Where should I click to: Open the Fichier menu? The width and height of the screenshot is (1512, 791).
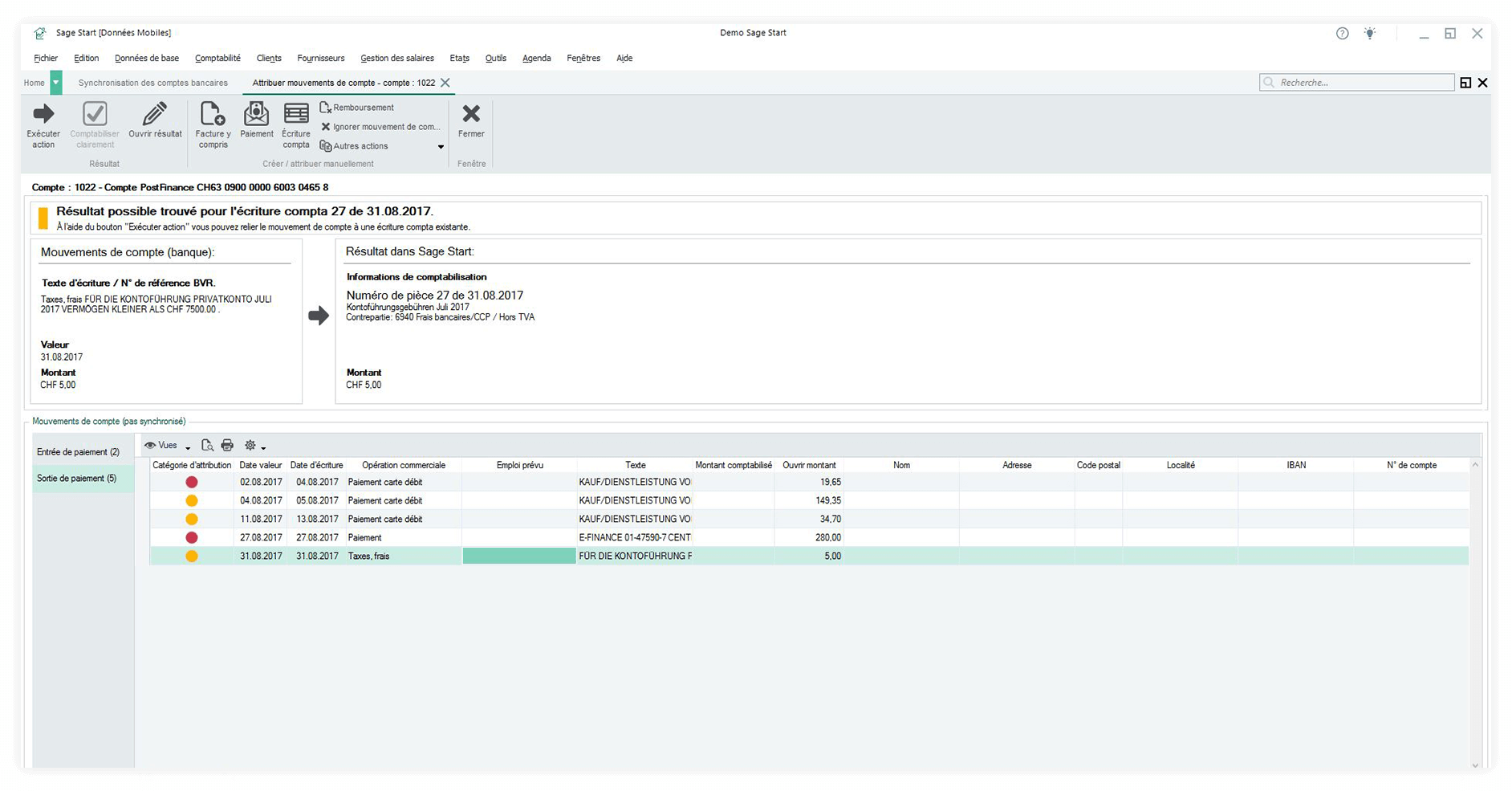tap(46, 58)
